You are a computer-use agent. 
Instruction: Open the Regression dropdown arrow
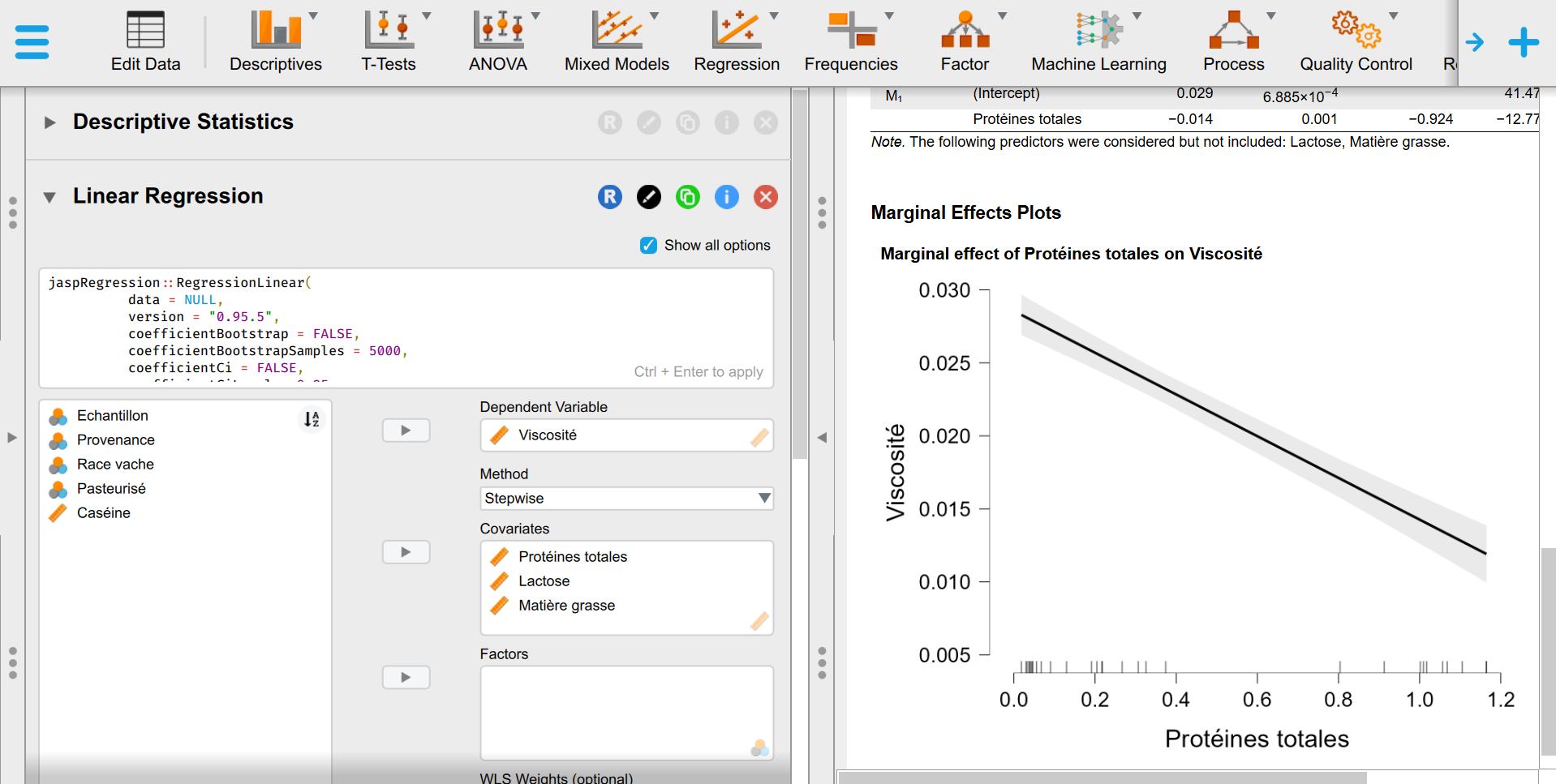coord(774,14)
